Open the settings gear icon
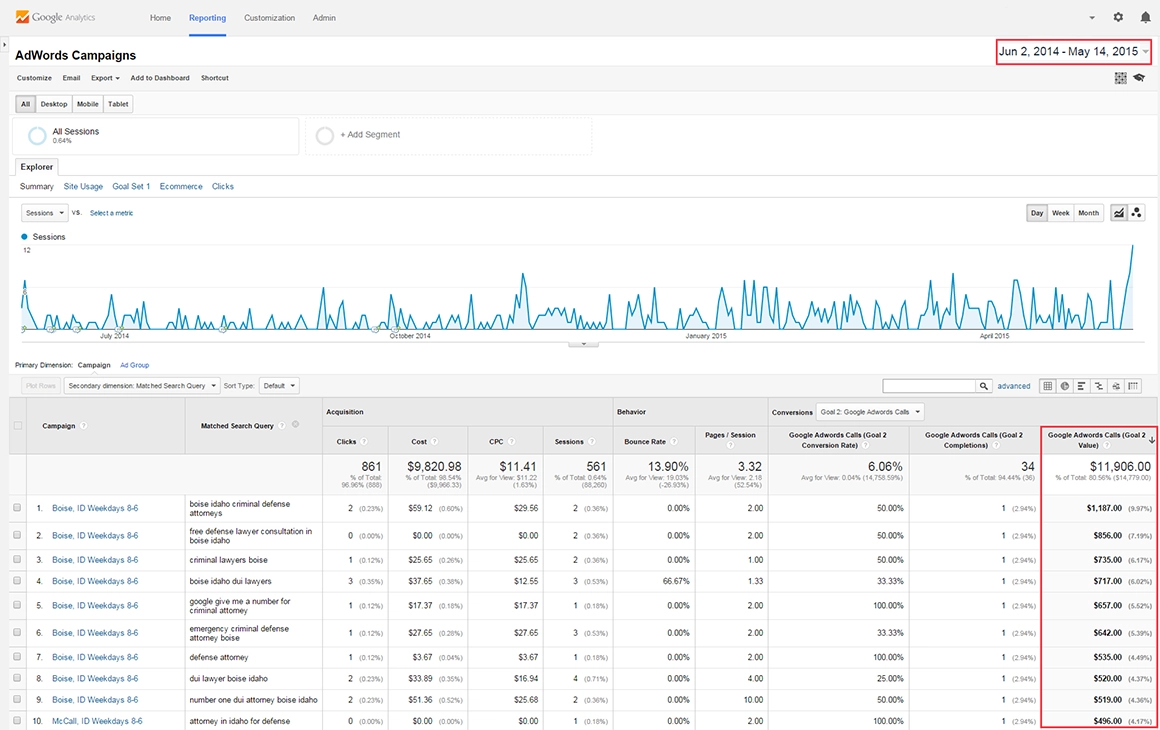1160x730 pixels. coord(1118,17)
